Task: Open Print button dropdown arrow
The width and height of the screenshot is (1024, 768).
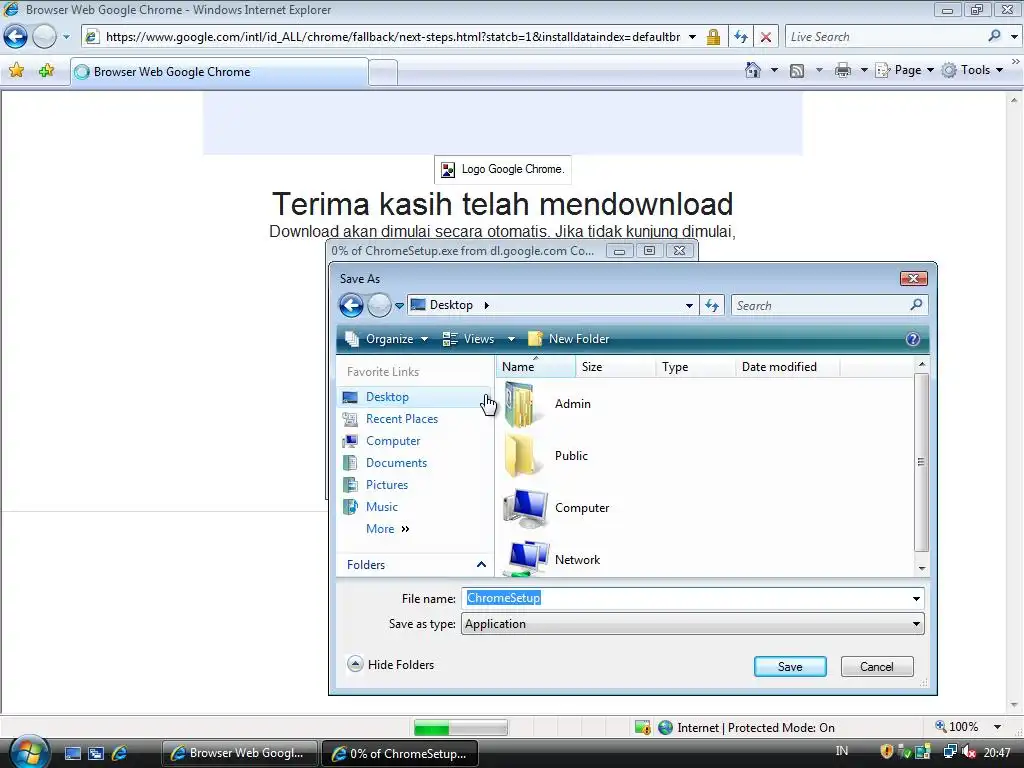Action: pos(863,70)
